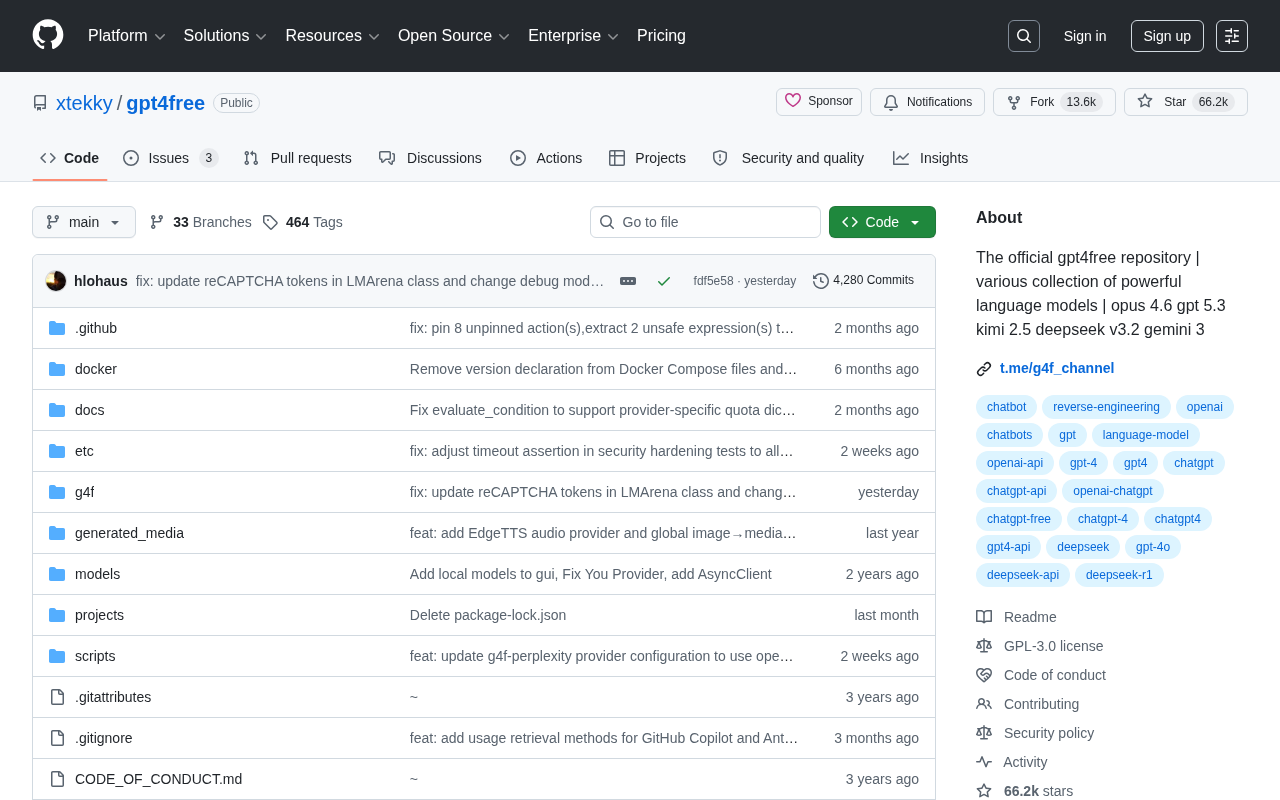
Task: Open the Contributing link
Action: click(1027, 704)
